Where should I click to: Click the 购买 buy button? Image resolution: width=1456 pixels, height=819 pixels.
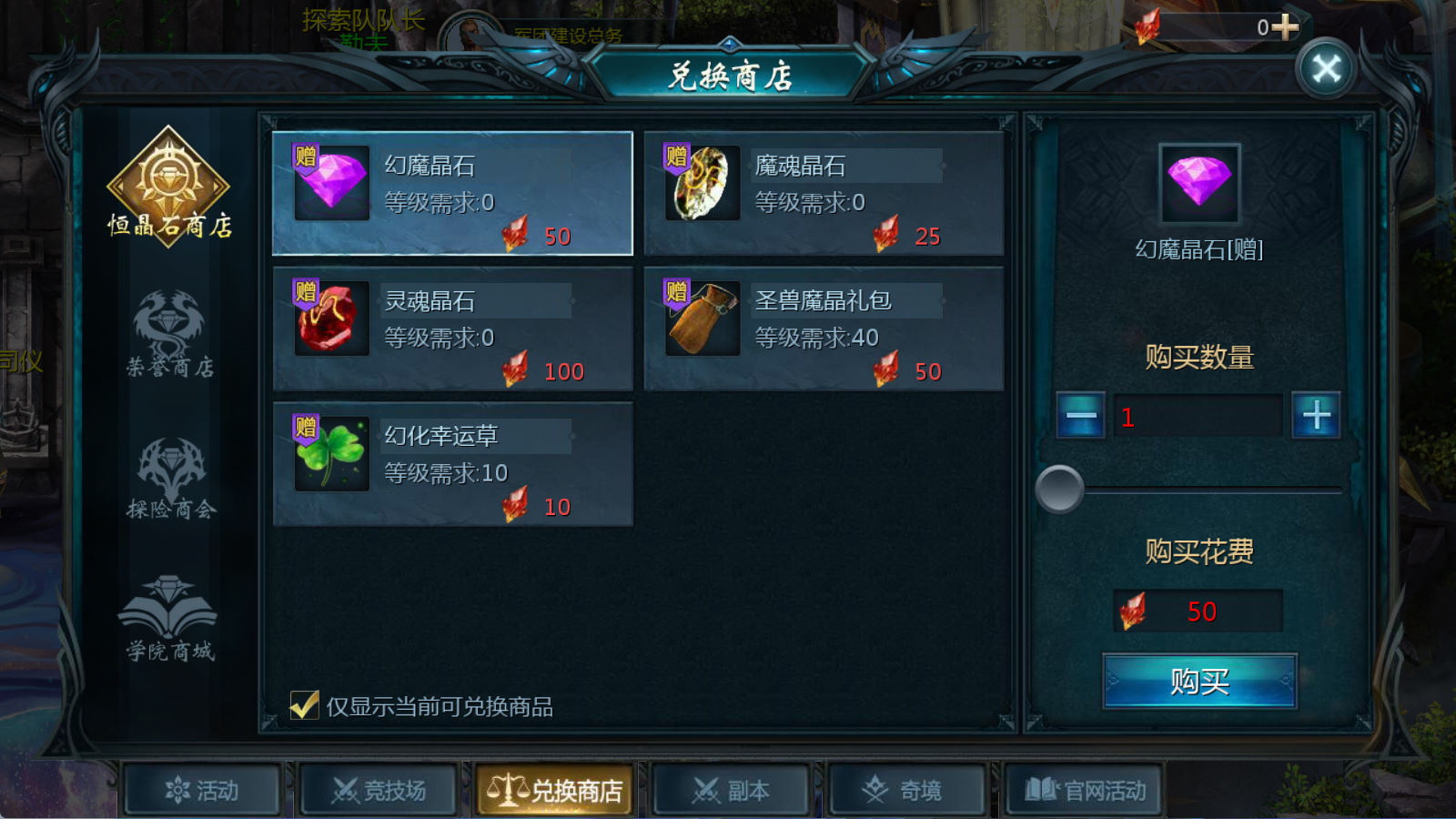point(1199,681)
